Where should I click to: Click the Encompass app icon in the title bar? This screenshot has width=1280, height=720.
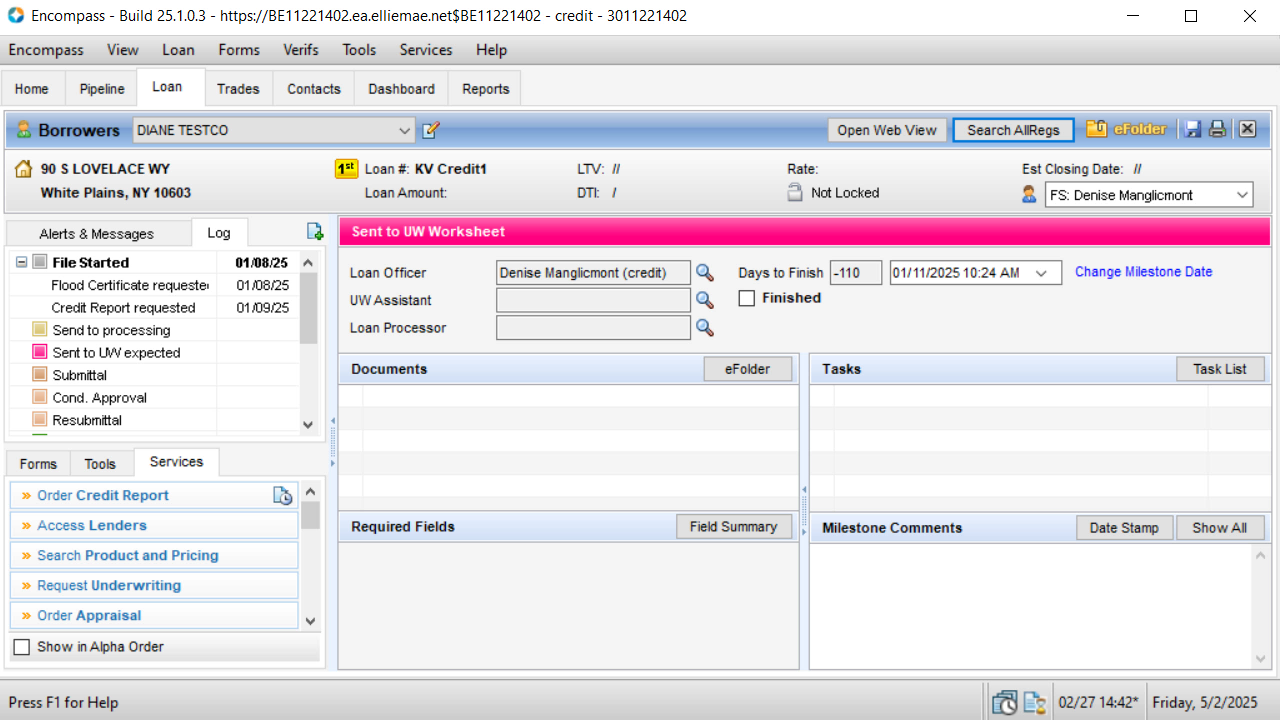tap(16, 16)
